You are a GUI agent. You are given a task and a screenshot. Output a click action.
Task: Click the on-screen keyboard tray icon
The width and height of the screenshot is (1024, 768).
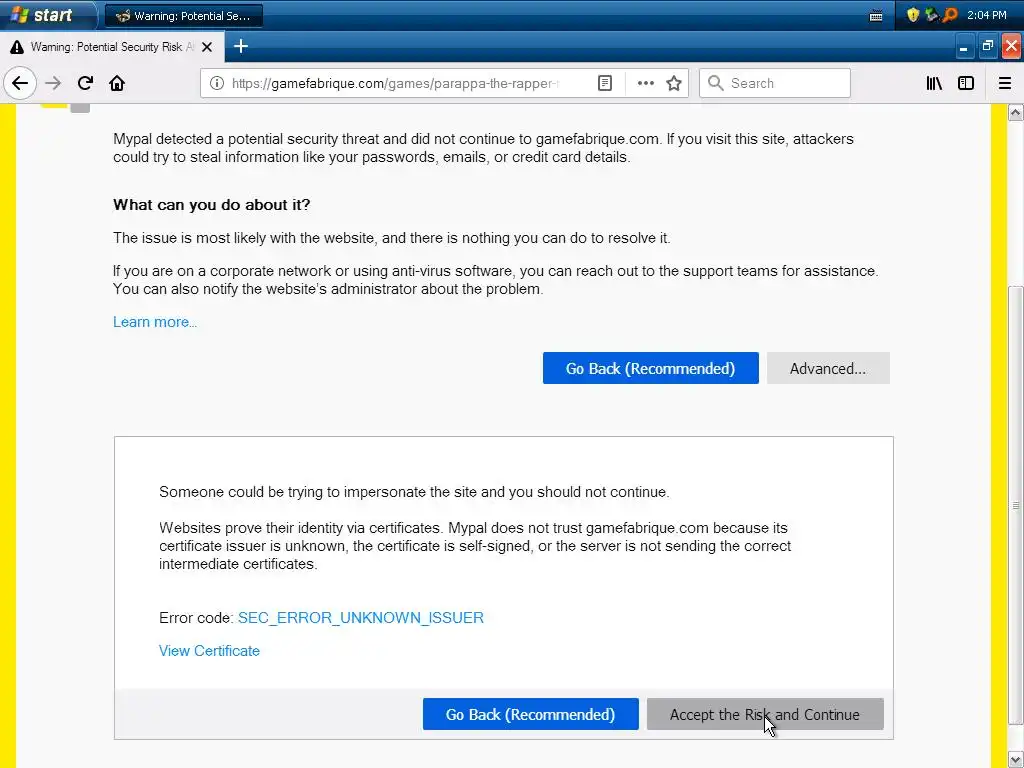(x=876, y=16)
